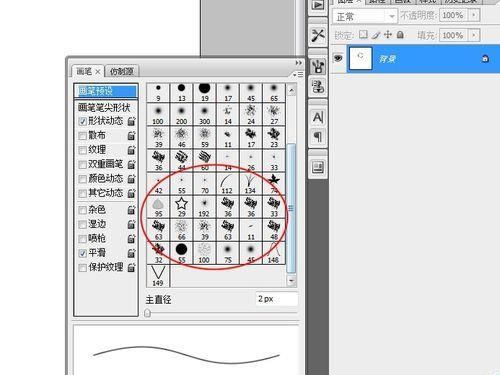500x375 pixels.
Task: Toggle the lock icon beside 散布
Action: click(x=132, y=135)
